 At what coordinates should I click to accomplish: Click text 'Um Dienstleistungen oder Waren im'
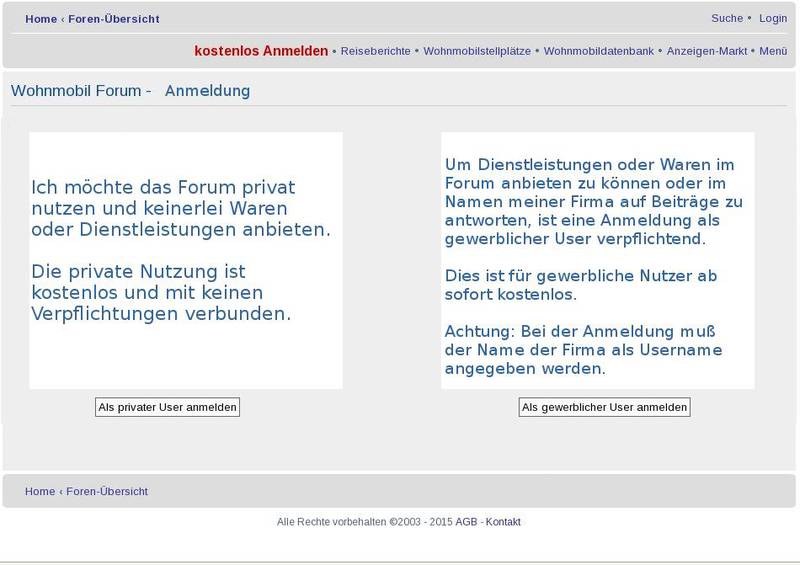(x=589, y=165)
